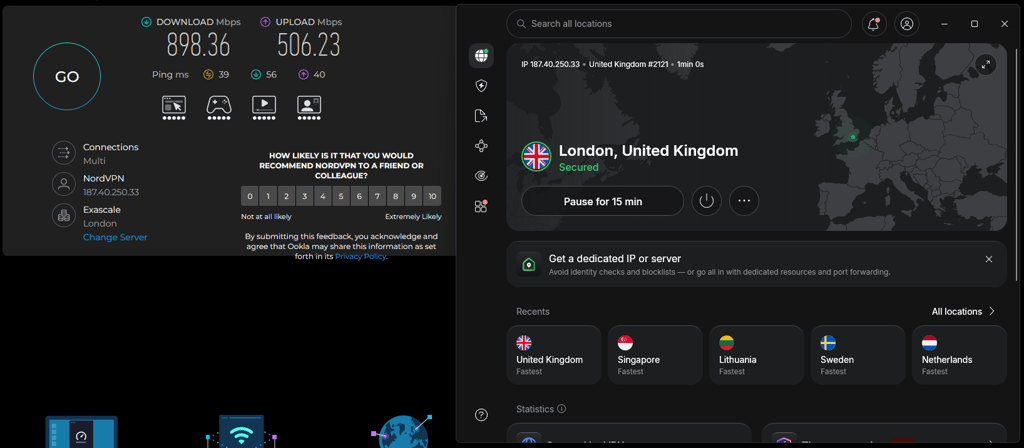Viewport: 1024px width, 448px height.
Task: Dismiss the dedicated IP banner
Action: click(989, 259)
